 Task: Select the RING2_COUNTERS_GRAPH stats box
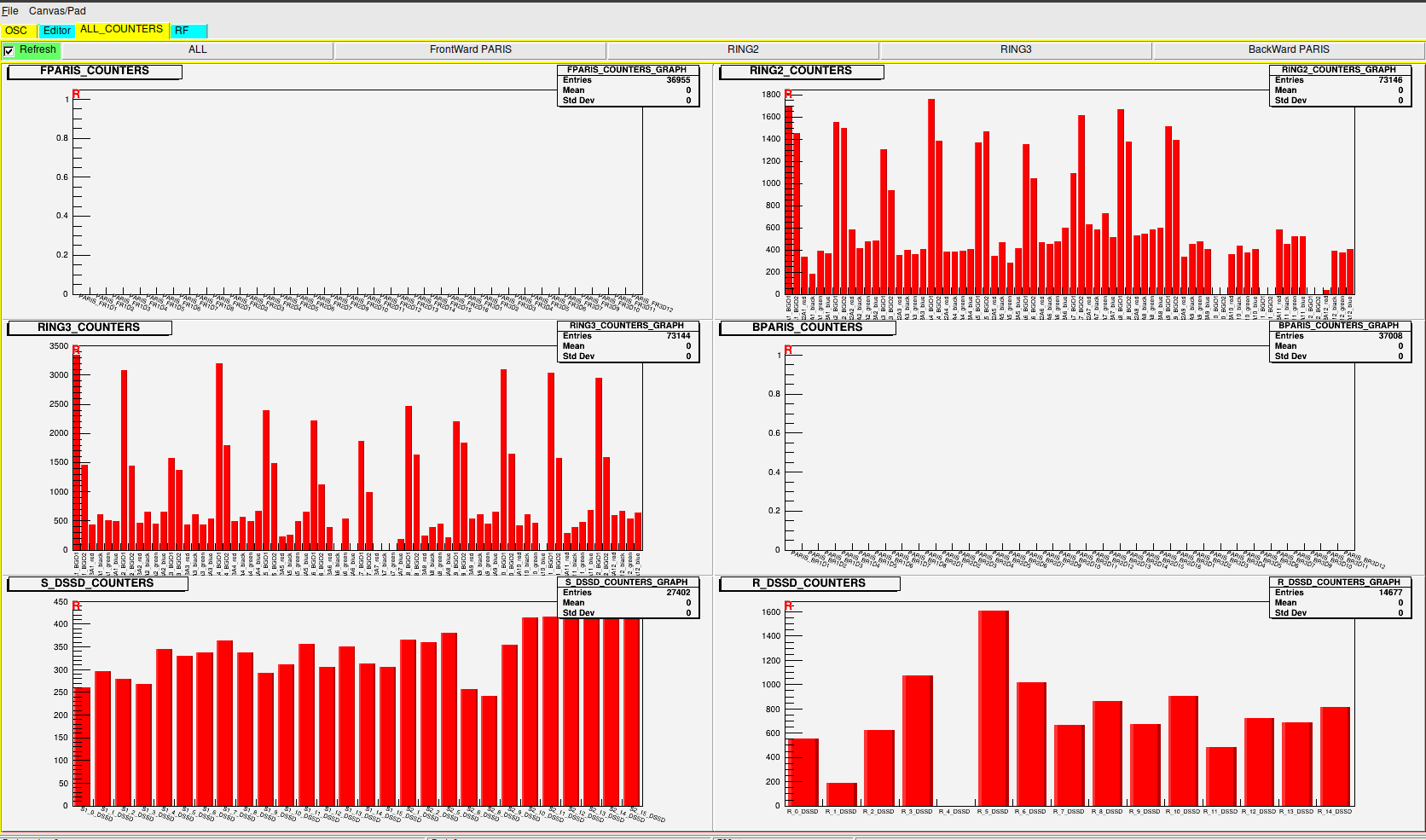[x=1339, y=85]
